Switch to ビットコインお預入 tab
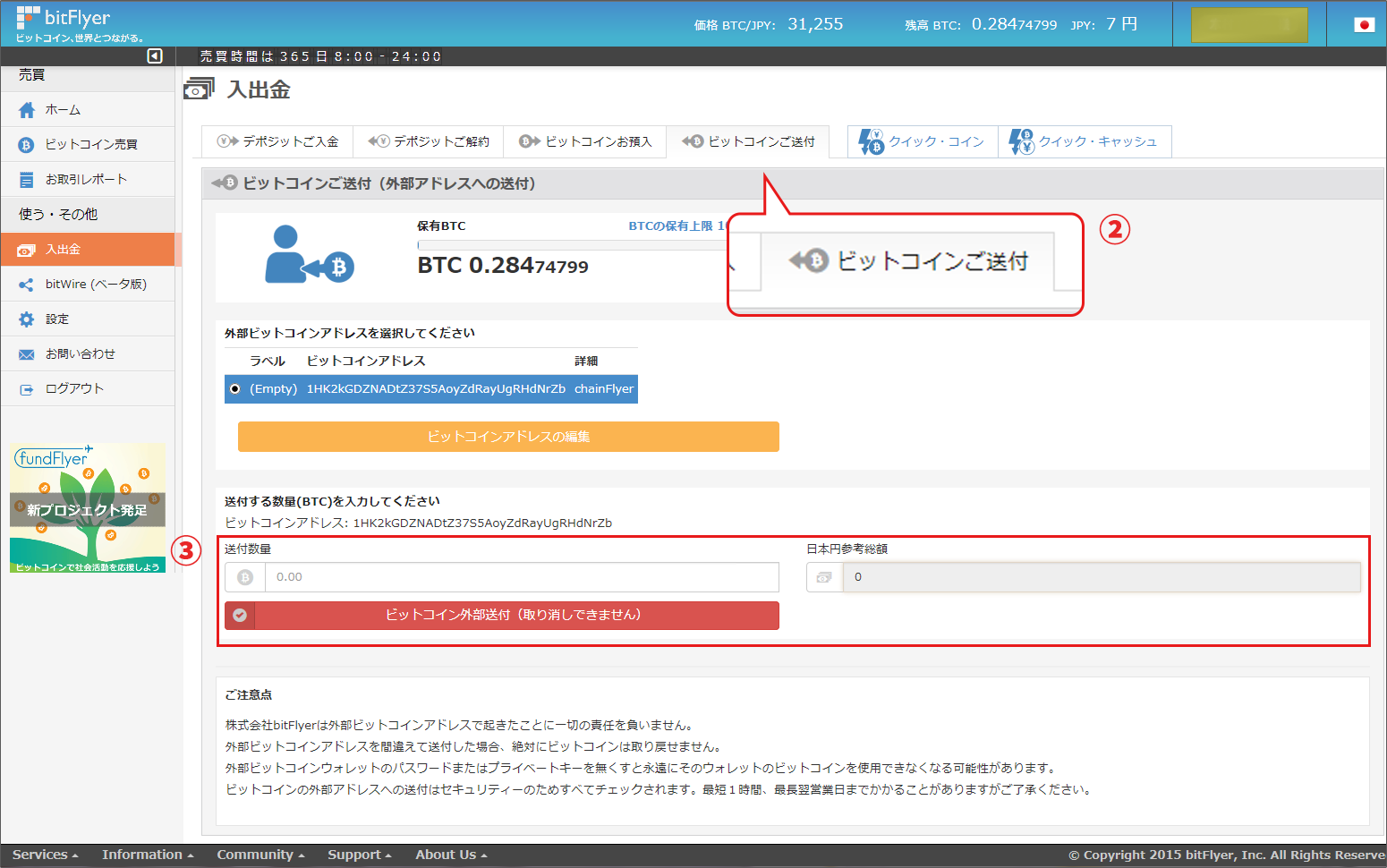 coord(584,141)
